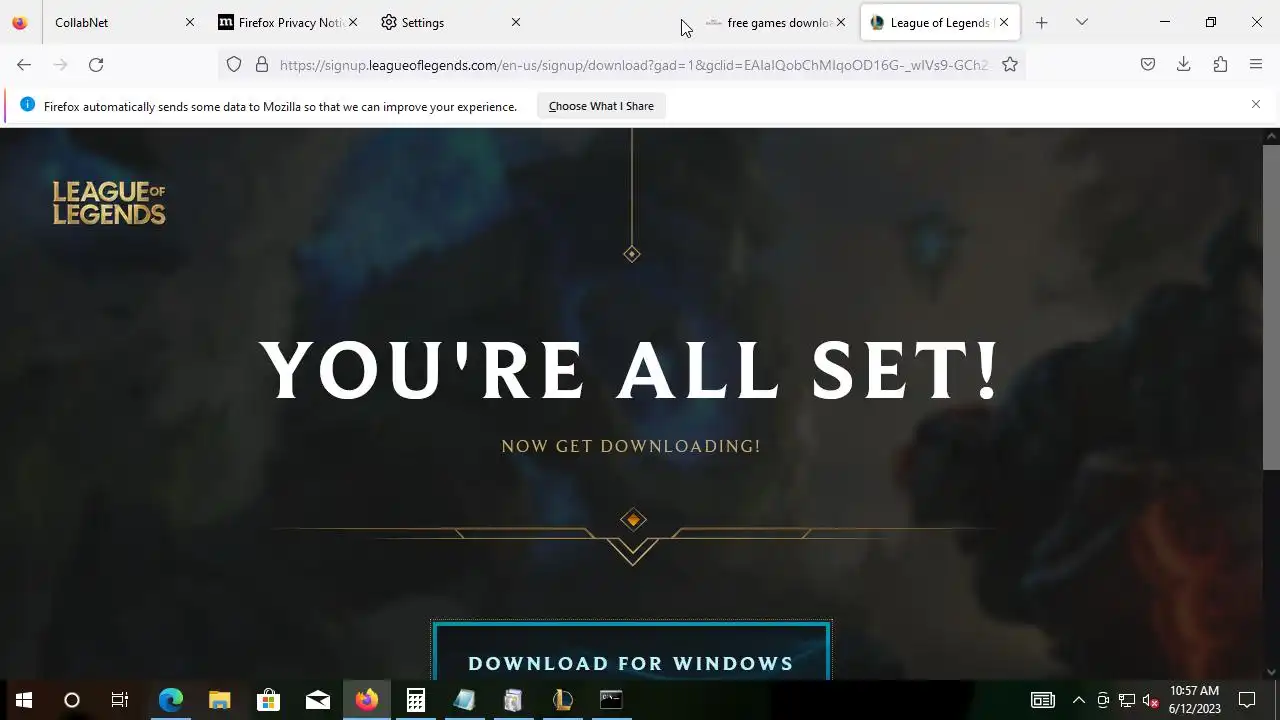Viewport: 1280px width, 720px height.
Task: Launch Microsoft Edge from taskbar
Action: [x=171, y=700]
